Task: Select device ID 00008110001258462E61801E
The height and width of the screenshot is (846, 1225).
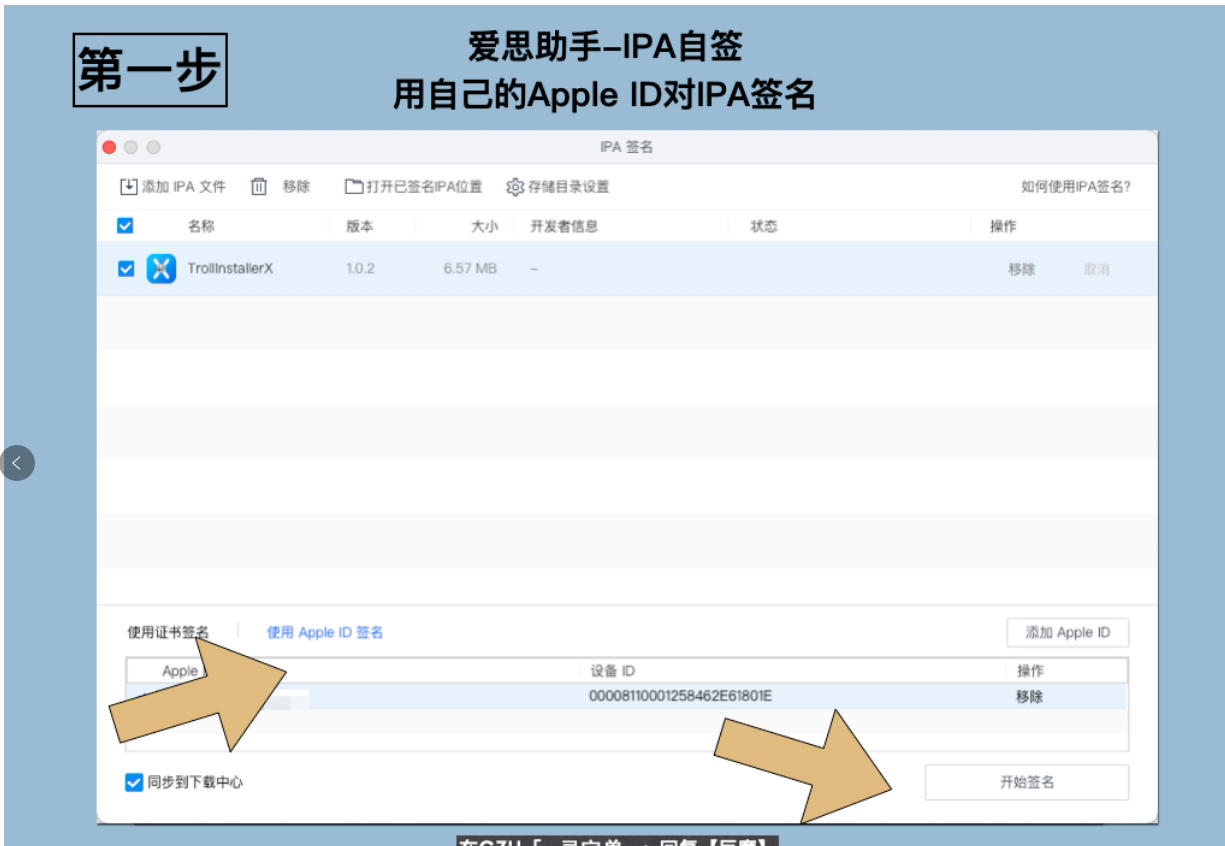Action: pyautogui.click(x=680, y=696)
